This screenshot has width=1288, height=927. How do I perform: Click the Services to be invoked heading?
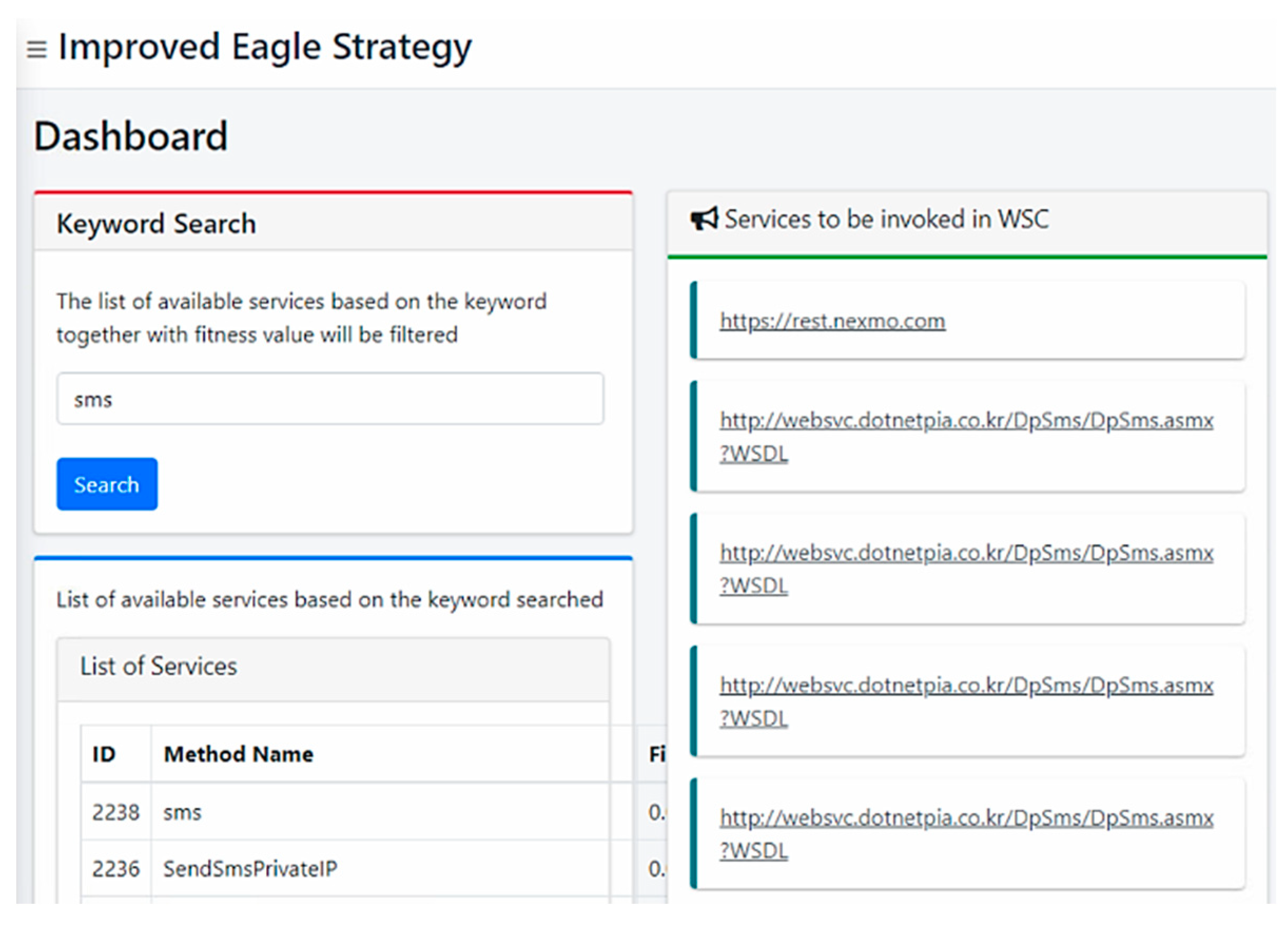pyautogui.click(x=886, y=219)
